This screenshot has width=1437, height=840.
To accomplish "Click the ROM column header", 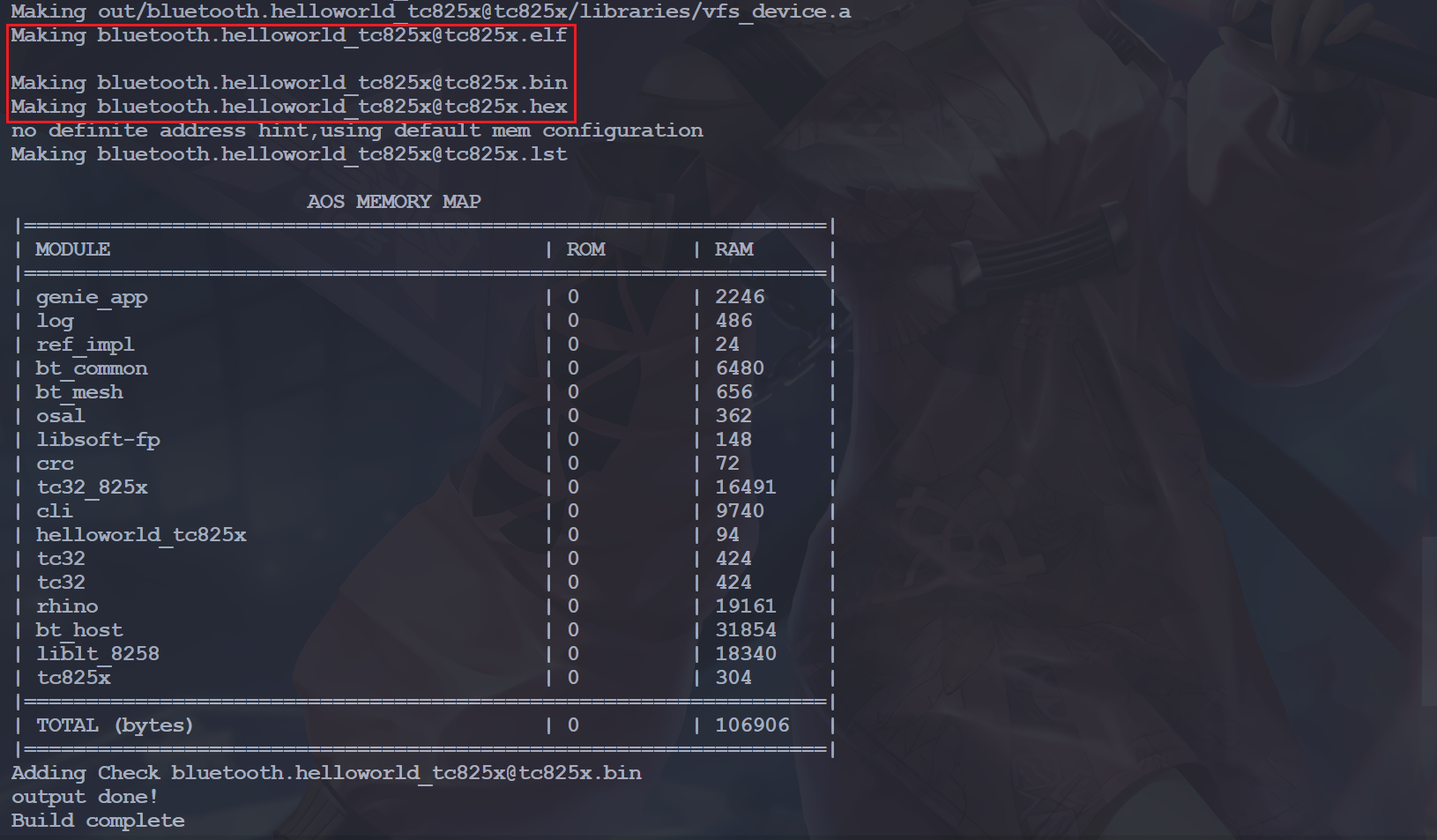I will point(585,250).
